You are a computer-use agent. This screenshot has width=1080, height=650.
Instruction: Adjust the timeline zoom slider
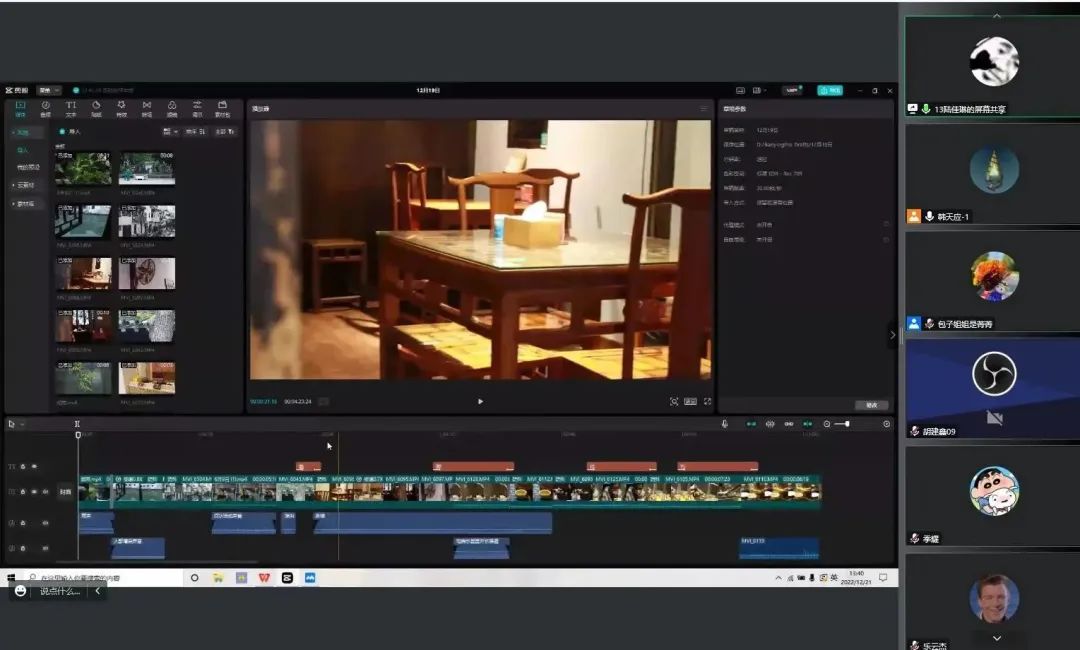click(845, 424)
